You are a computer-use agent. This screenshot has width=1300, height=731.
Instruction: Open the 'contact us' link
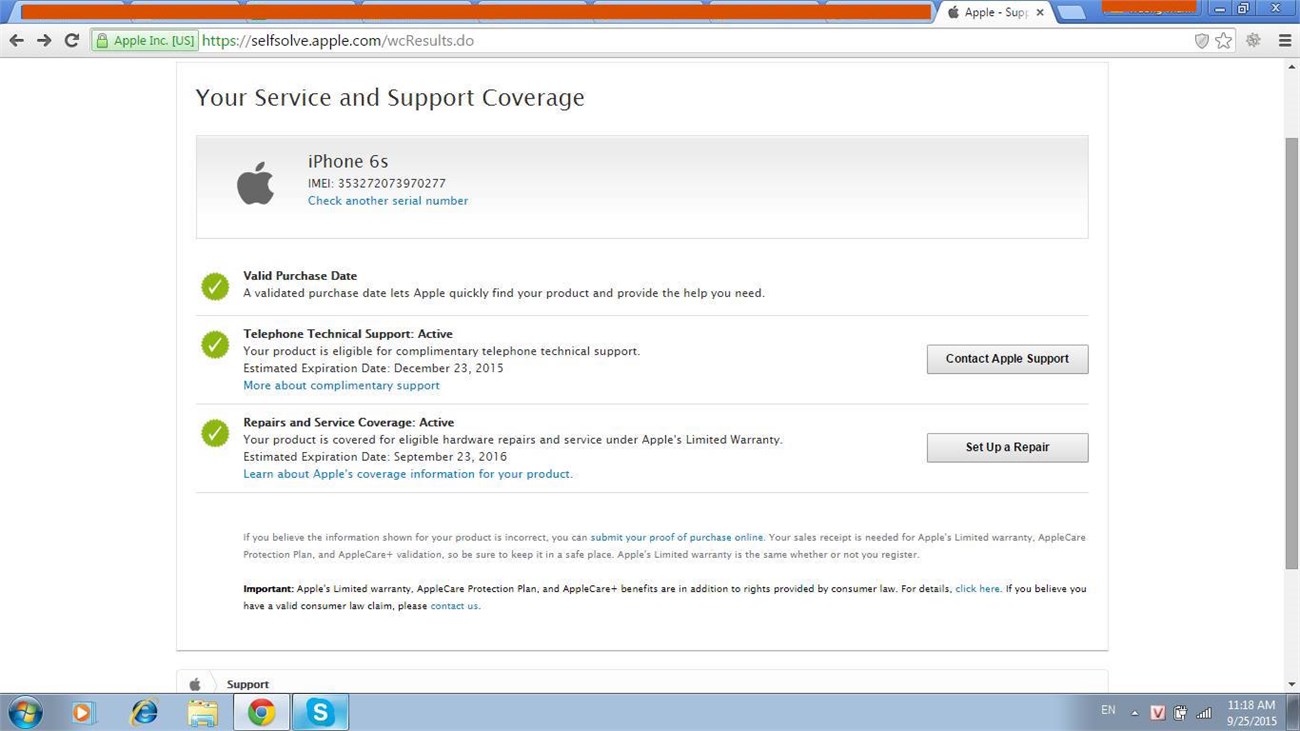coord(454,606)
